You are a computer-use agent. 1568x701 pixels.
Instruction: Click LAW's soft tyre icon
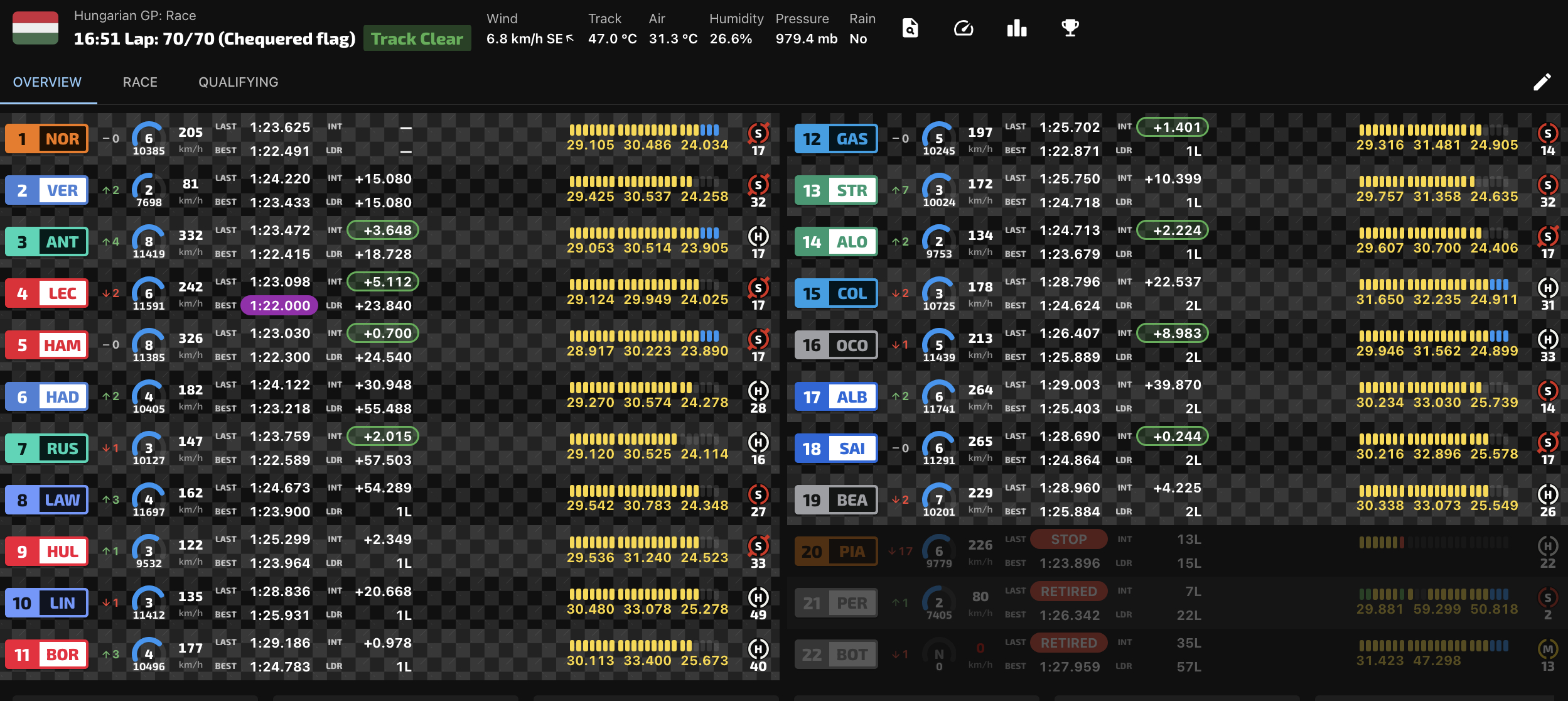[x=758, y=494]
